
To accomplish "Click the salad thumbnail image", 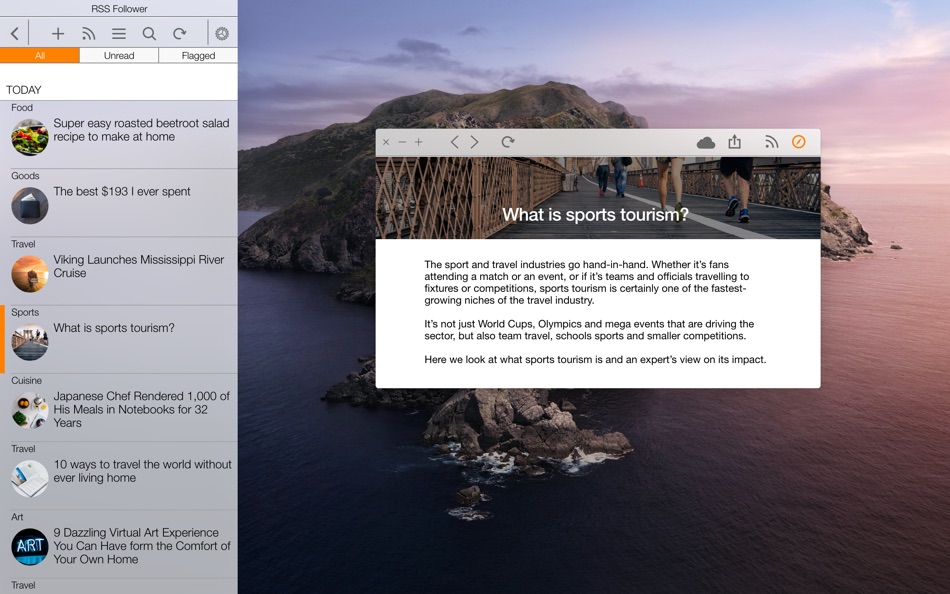I will click(x=30, y=137).
